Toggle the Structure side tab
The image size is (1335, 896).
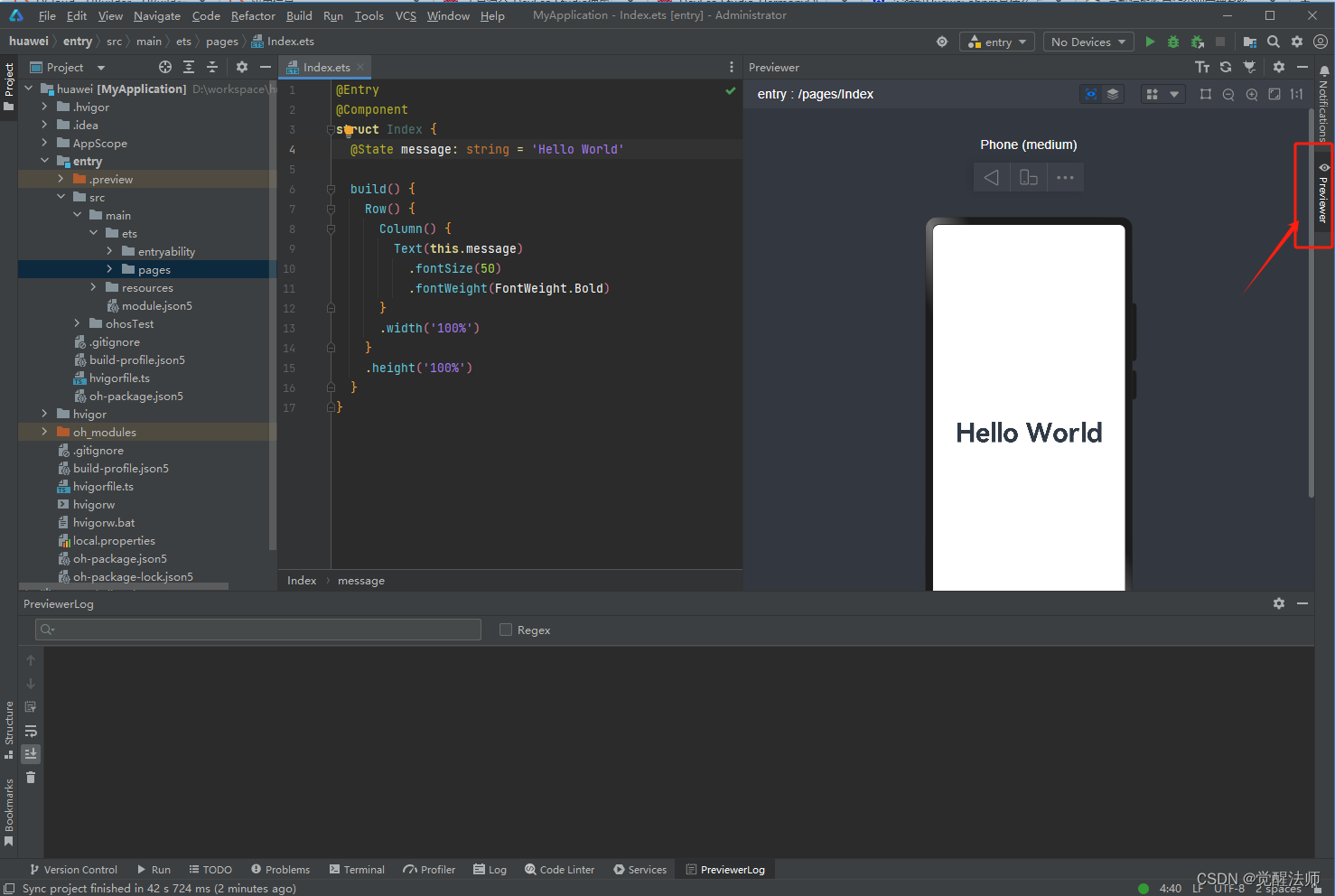tap(9, 730)
